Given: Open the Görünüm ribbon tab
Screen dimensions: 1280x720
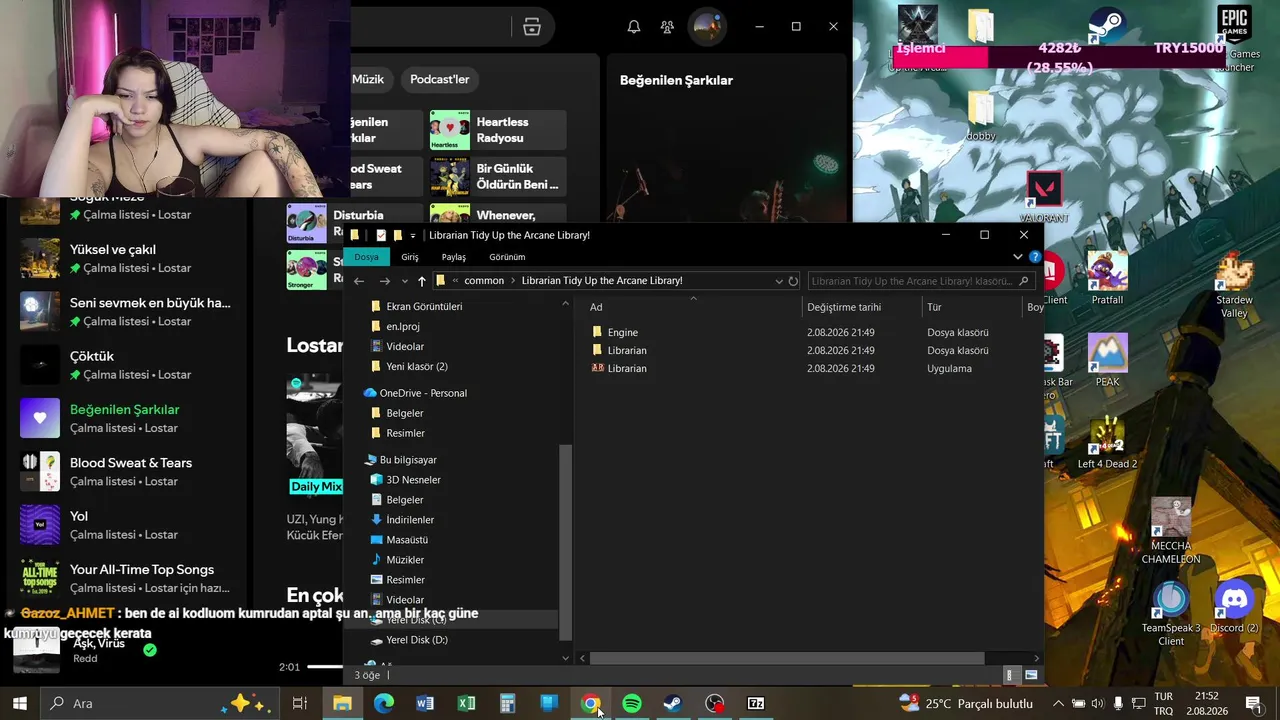Looking at the screenshot, I should point(507,257).
